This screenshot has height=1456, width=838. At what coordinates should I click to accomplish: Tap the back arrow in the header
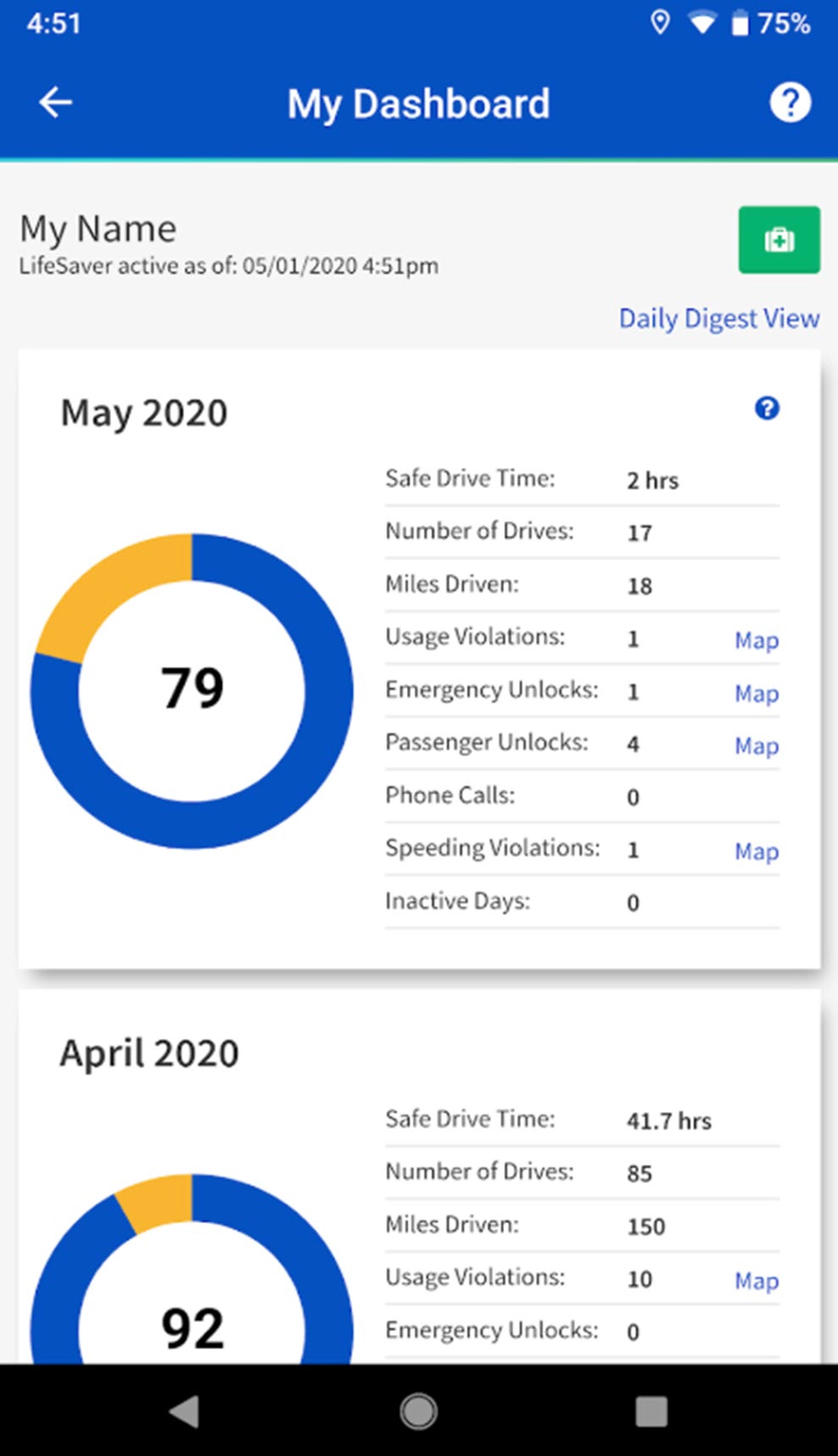click(x=56, y=103)
